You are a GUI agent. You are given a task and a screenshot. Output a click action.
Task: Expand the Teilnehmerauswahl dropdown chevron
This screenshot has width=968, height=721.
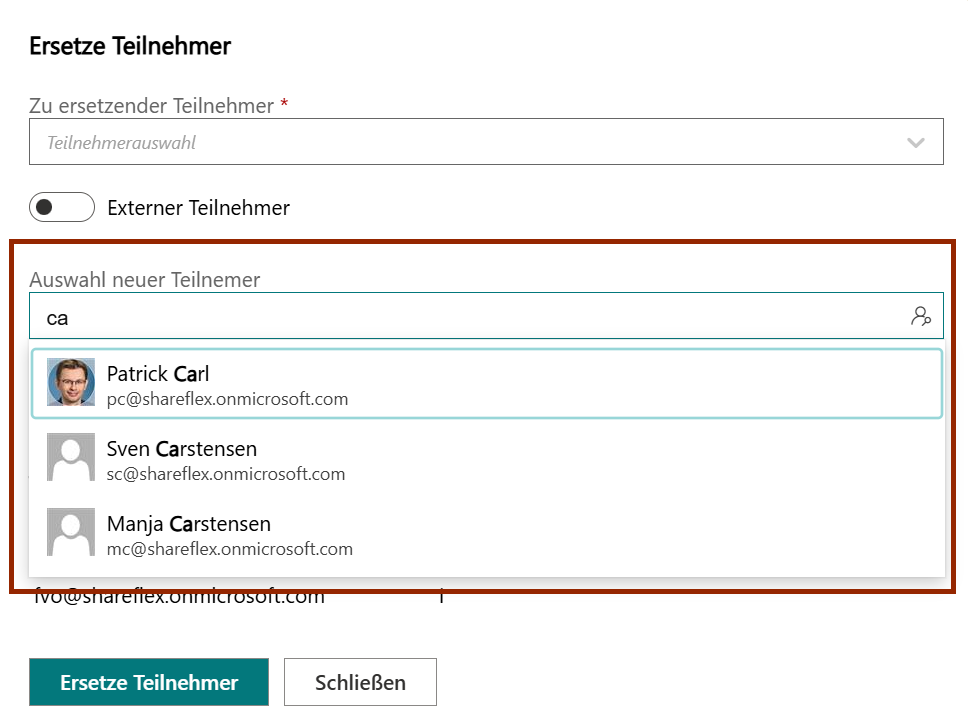click(x=915, y=143)
